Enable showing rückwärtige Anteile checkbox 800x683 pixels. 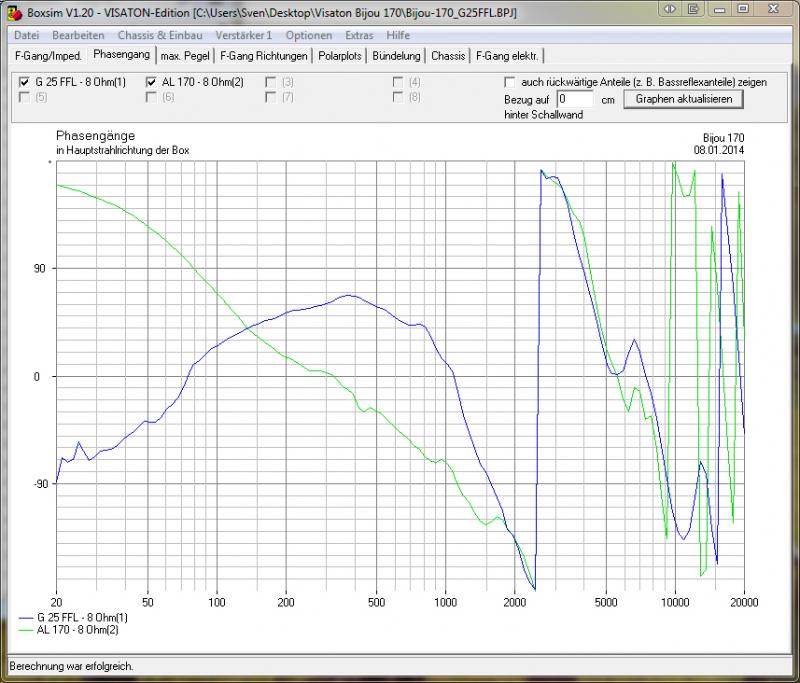tap(510, 82)
